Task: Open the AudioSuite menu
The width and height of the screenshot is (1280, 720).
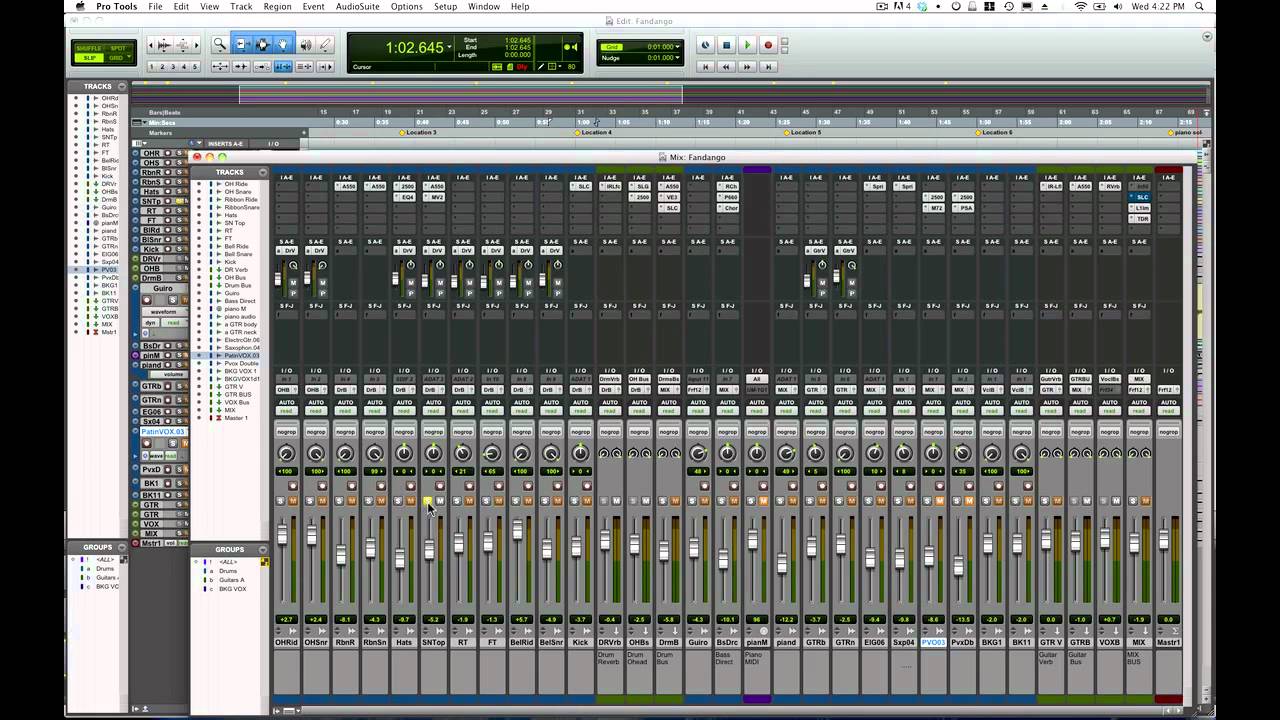Action: (x=357, y=6)
